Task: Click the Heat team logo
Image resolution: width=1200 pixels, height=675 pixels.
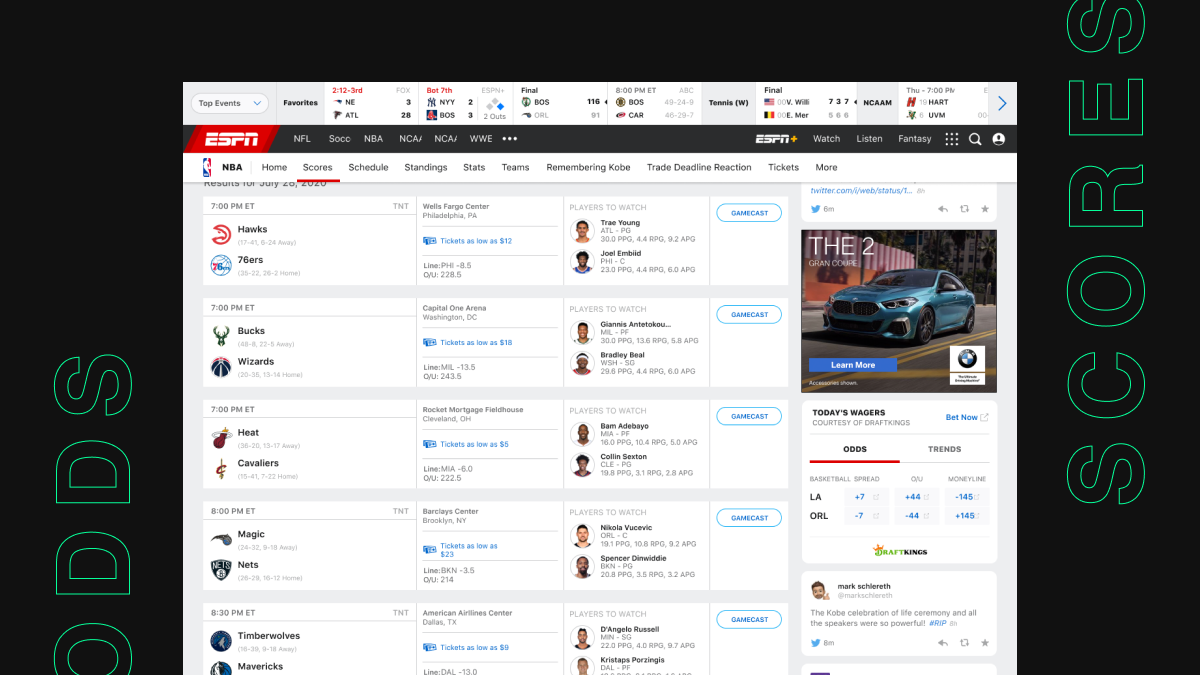Action: (x=221, y=438)
